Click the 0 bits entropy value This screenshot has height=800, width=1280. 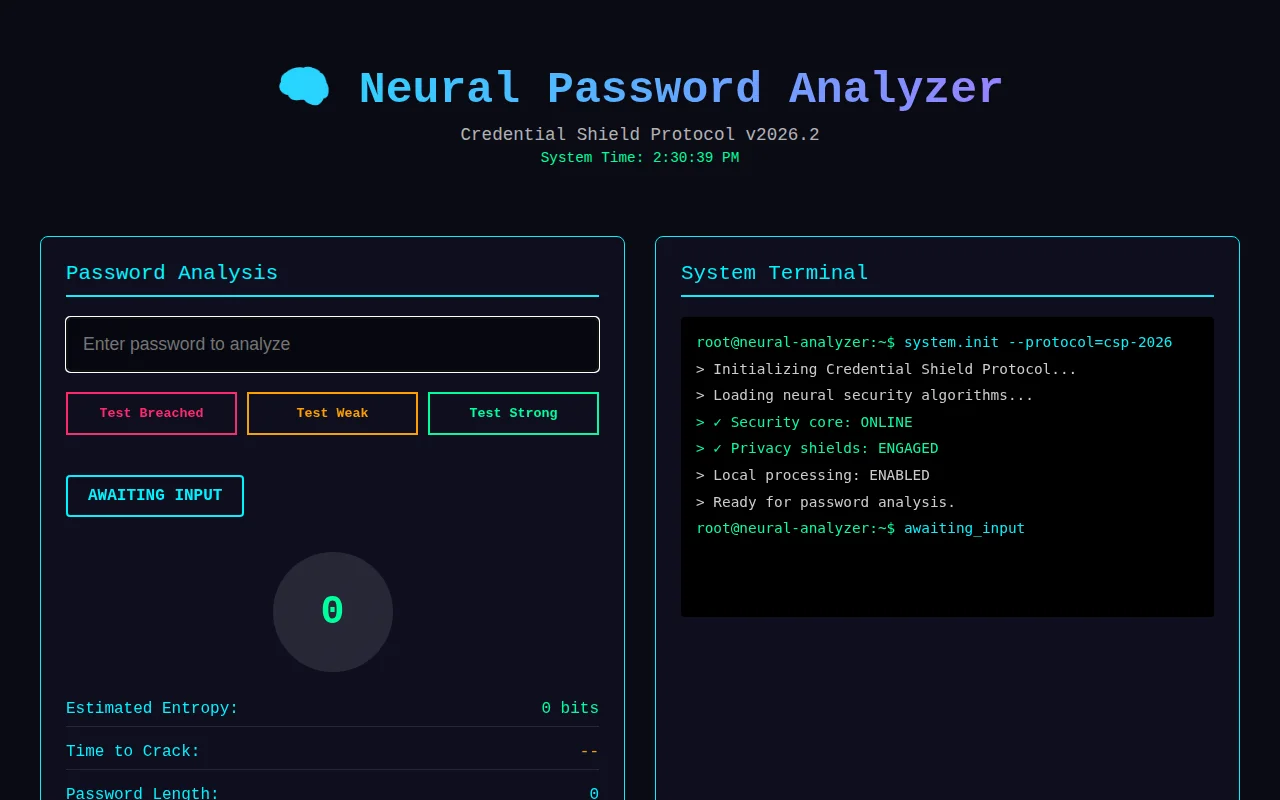(570, 708)
